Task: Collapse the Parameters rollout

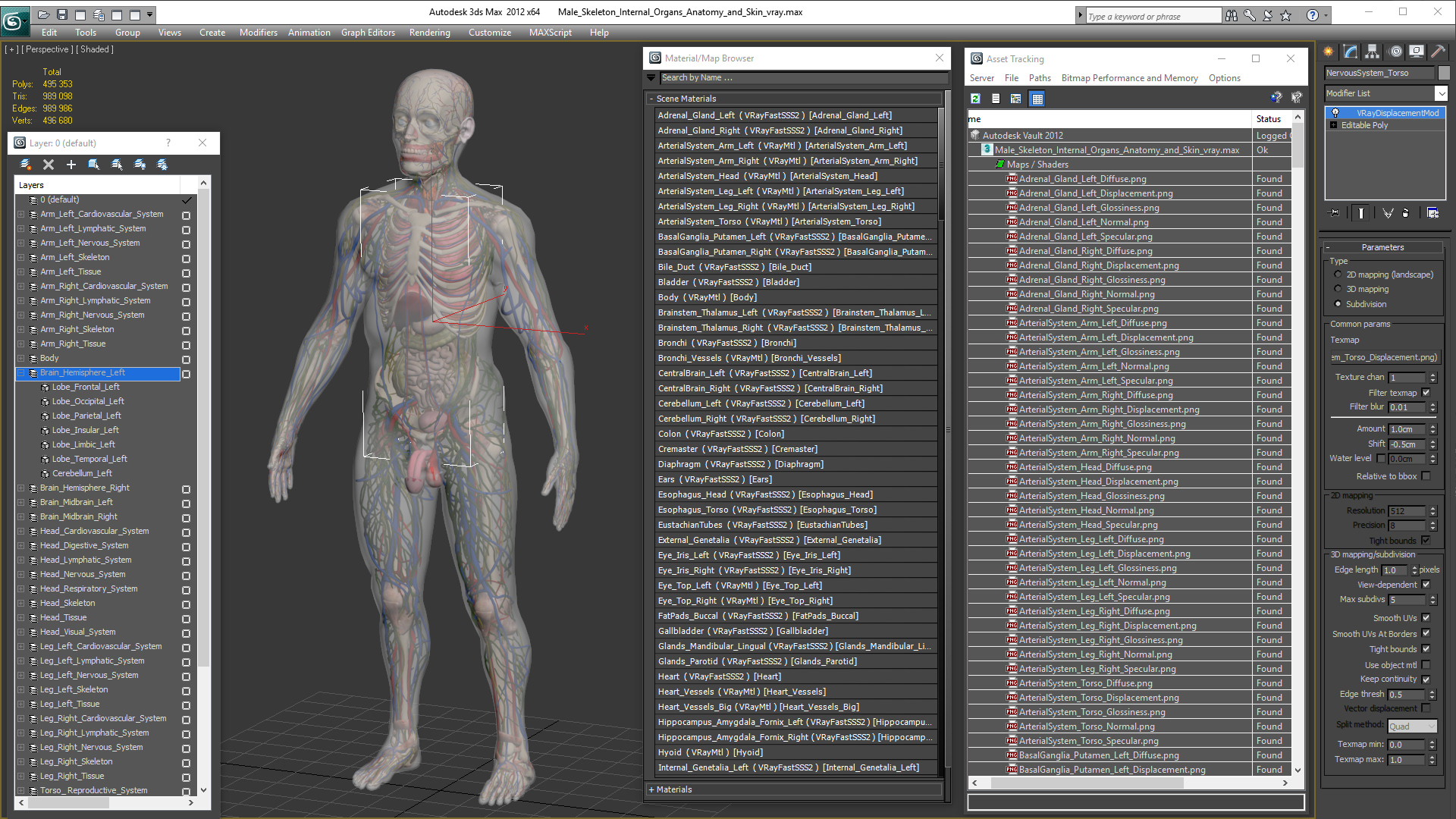Action: [x=1329, y=247]
